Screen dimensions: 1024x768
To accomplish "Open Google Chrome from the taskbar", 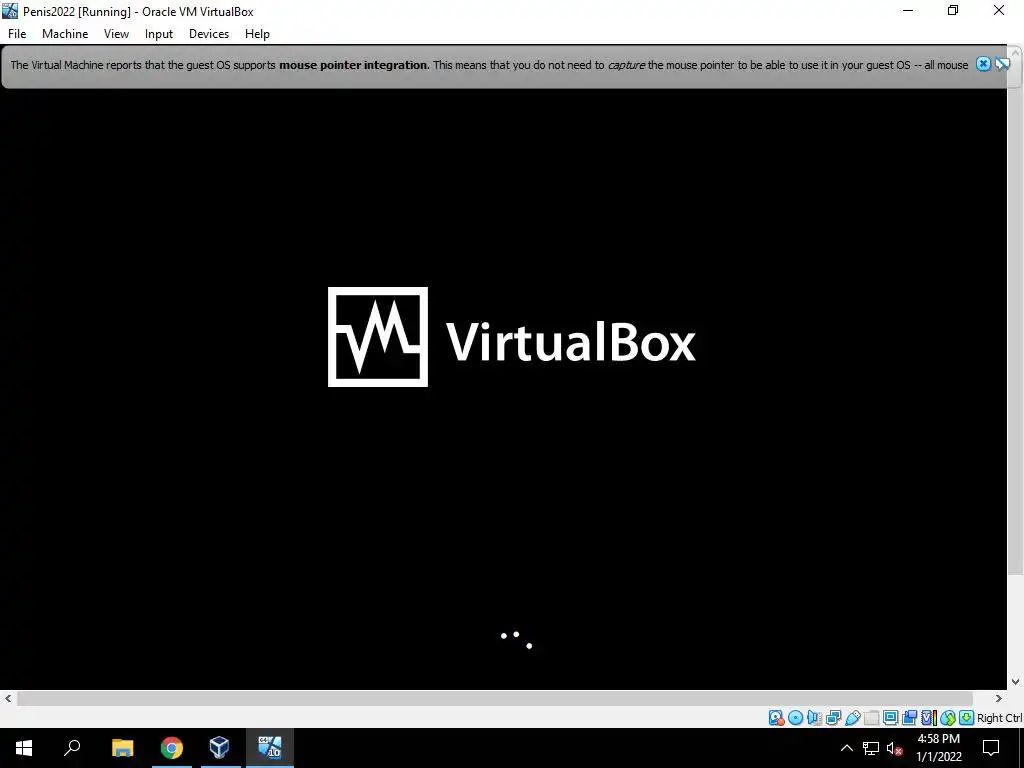I will [x=171, y=748].
